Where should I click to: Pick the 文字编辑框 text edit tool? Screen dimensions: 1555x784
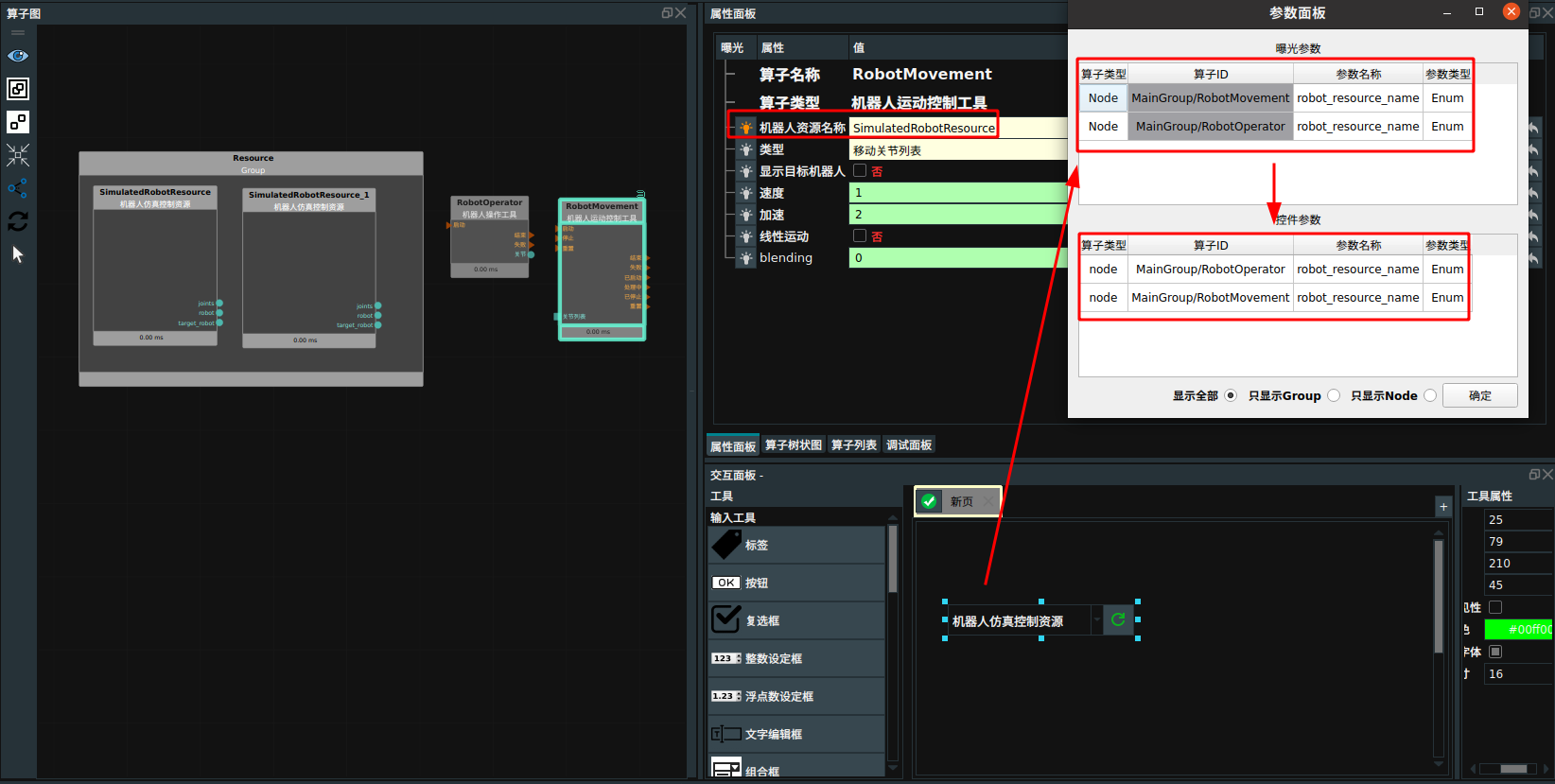[x=796, y=734]
